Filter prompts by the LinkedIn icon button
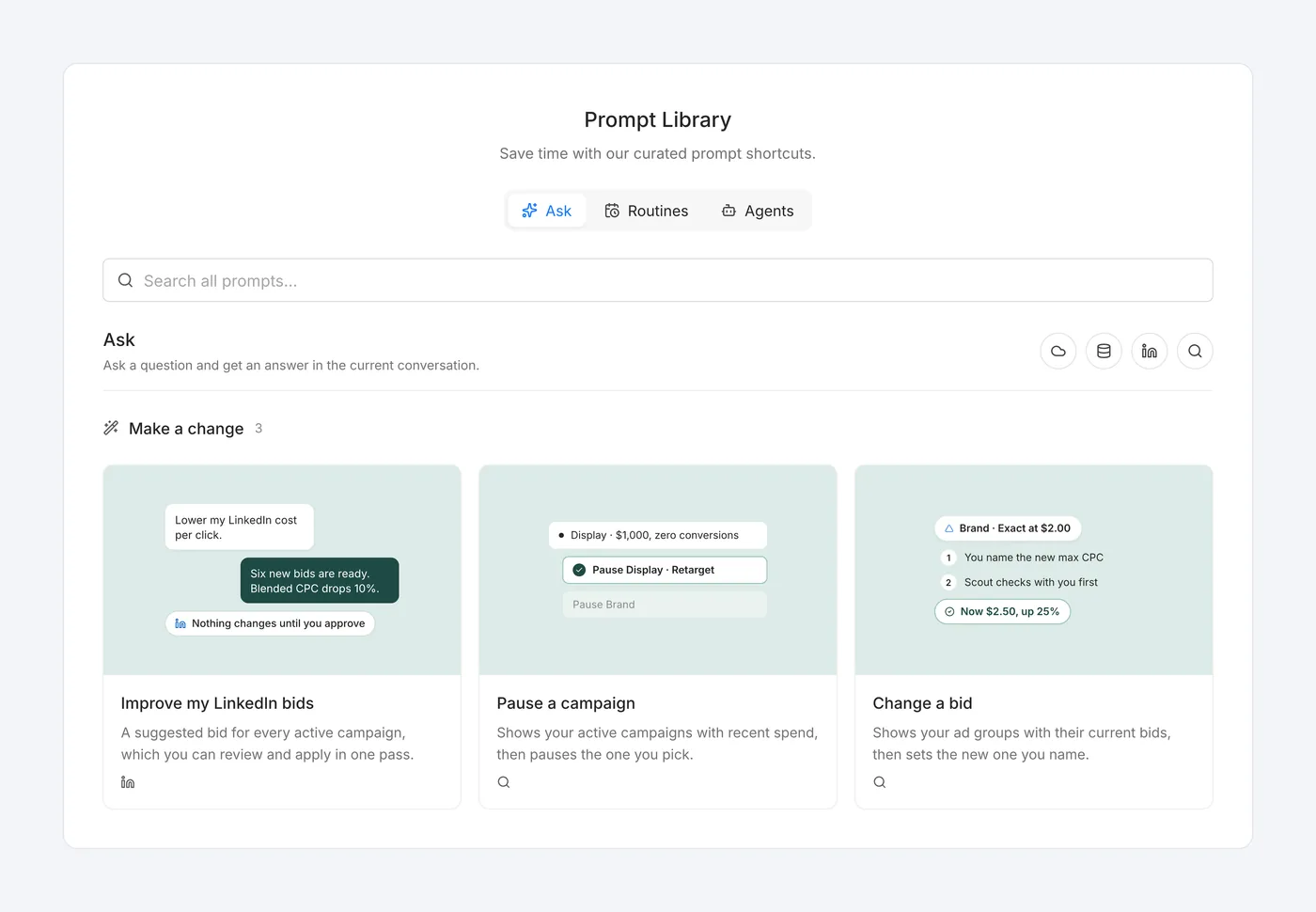This screenshot has height=912, width=1316. point(1150,351)
